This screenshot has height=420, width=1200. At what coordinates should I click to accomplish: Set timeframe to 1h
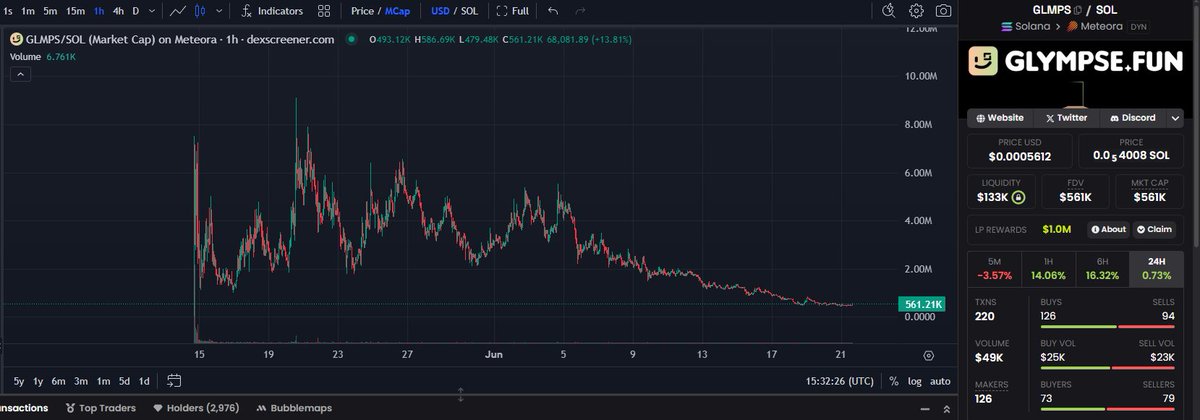point(98,11)
